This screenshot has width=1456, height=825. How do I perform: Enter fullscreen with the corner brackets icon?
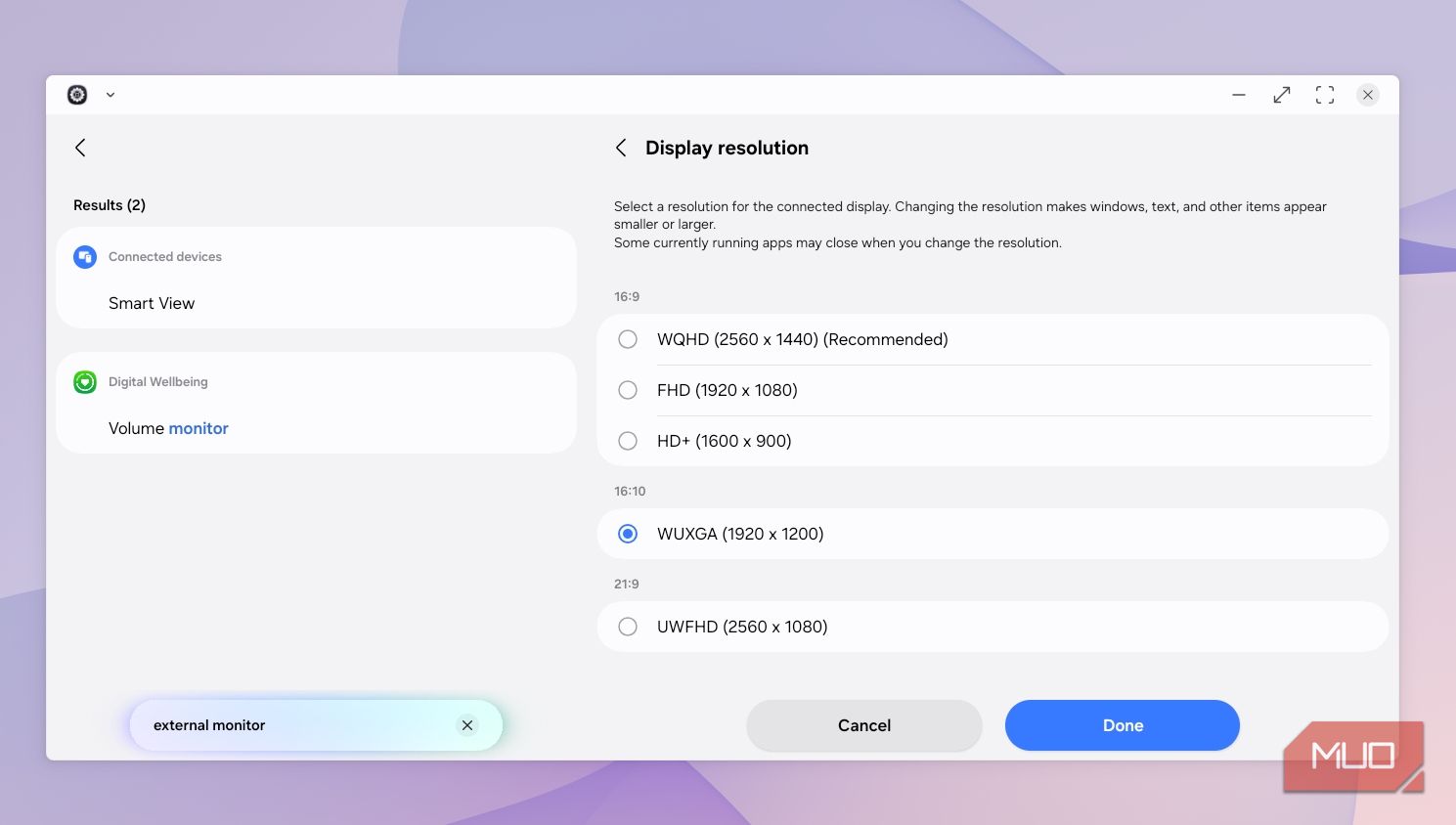[1325, 95]
